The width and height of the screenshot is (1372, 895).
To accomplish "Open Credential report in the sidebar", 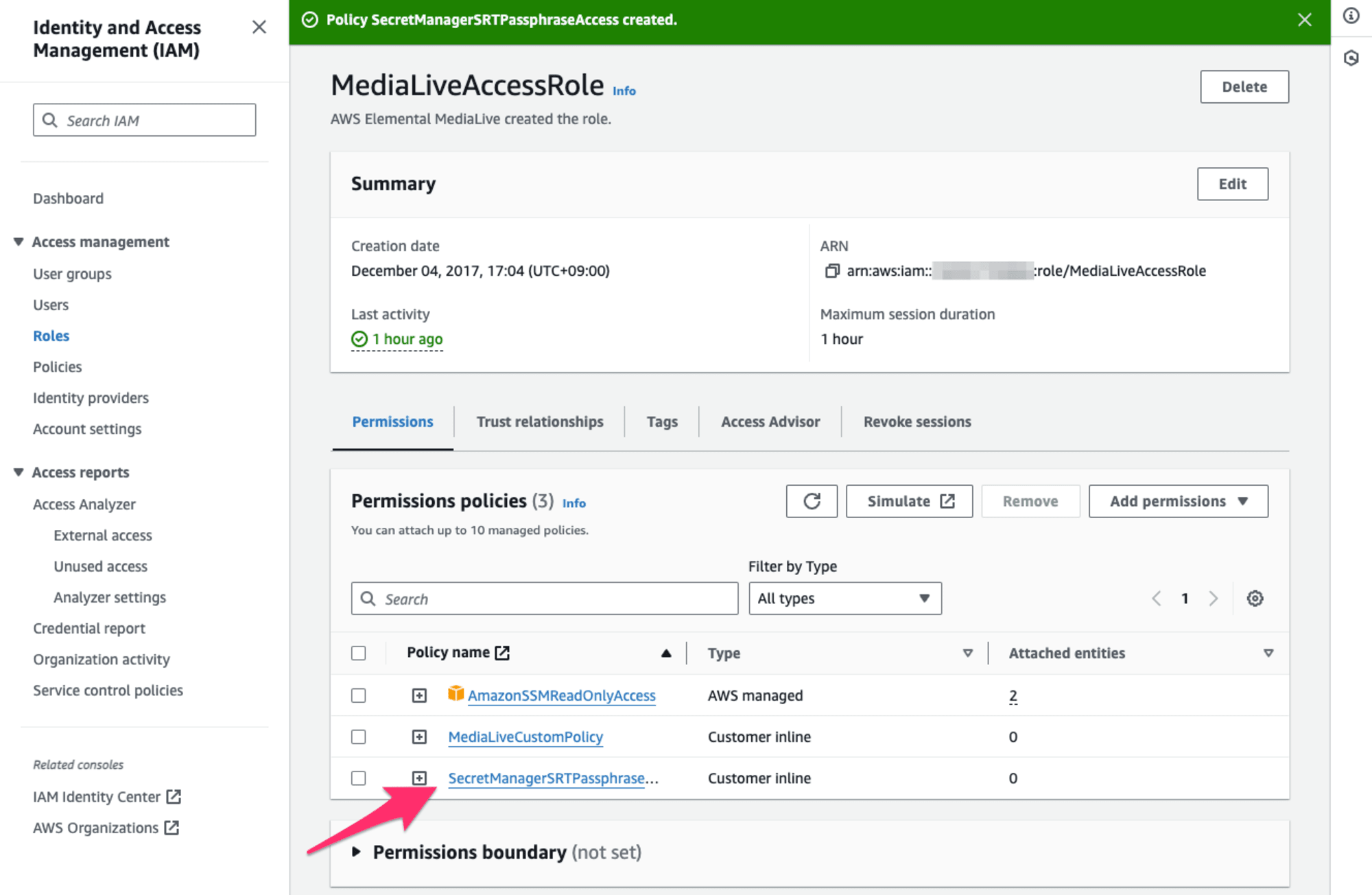I will click(x=89, y=628).
